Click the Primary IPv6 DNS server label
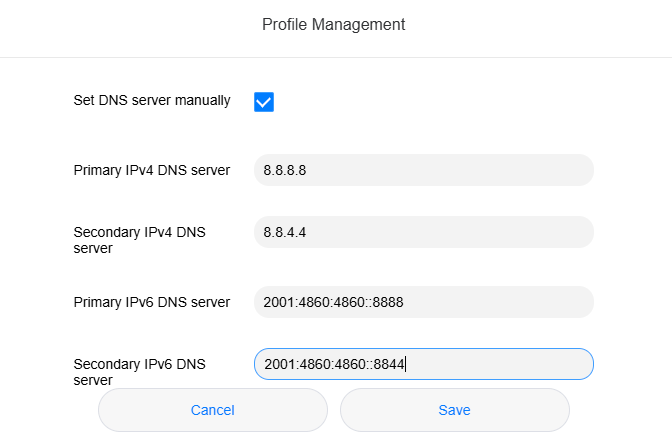Image resolution: width=672 pixels, height=442 pixels. pos(152,302)
